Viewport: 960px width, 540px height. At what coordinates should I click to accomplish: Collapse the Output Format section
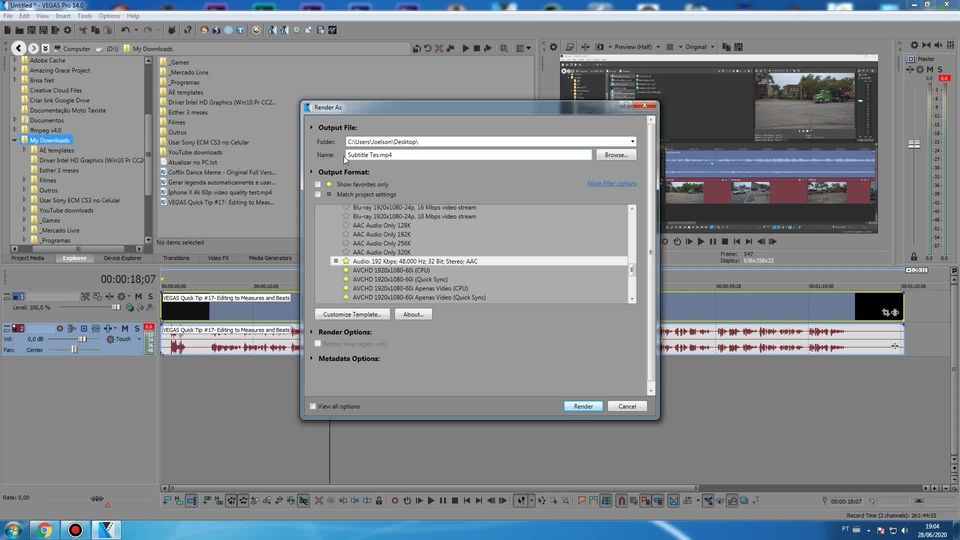tap(312, 172)
